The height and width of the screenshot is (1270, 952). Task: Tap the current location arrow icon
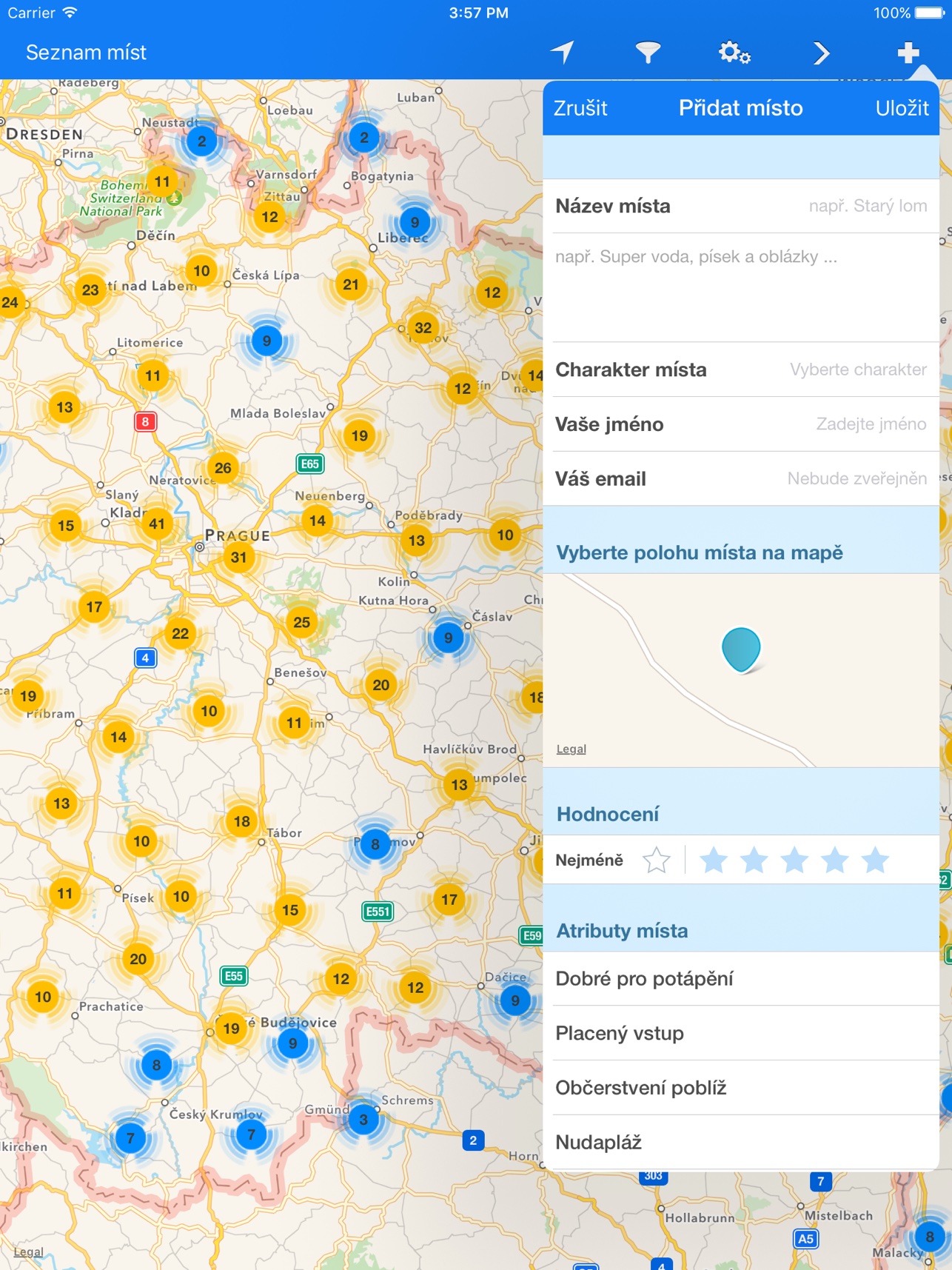(x=562, y=53)
